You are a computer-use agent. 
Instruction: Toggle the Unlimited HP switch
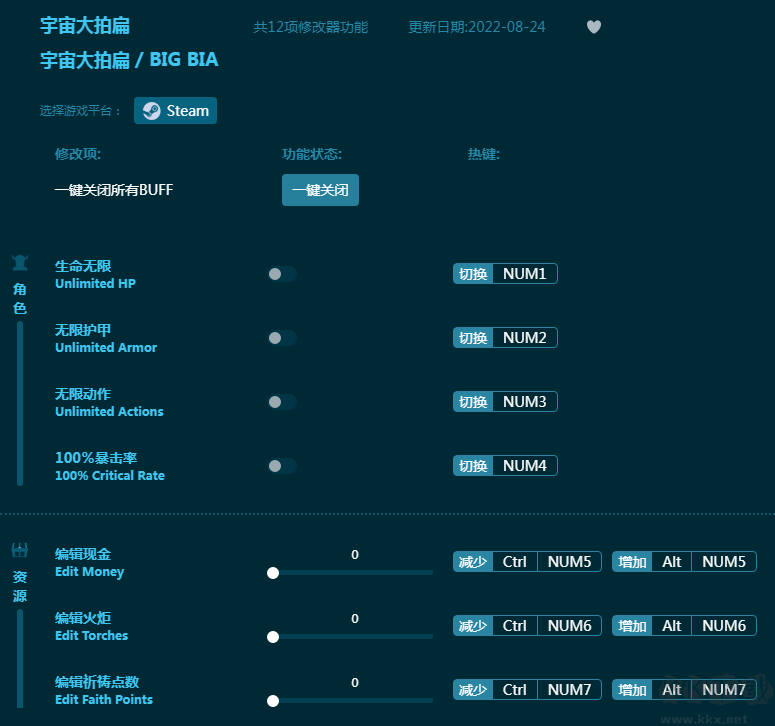[282, 274]
